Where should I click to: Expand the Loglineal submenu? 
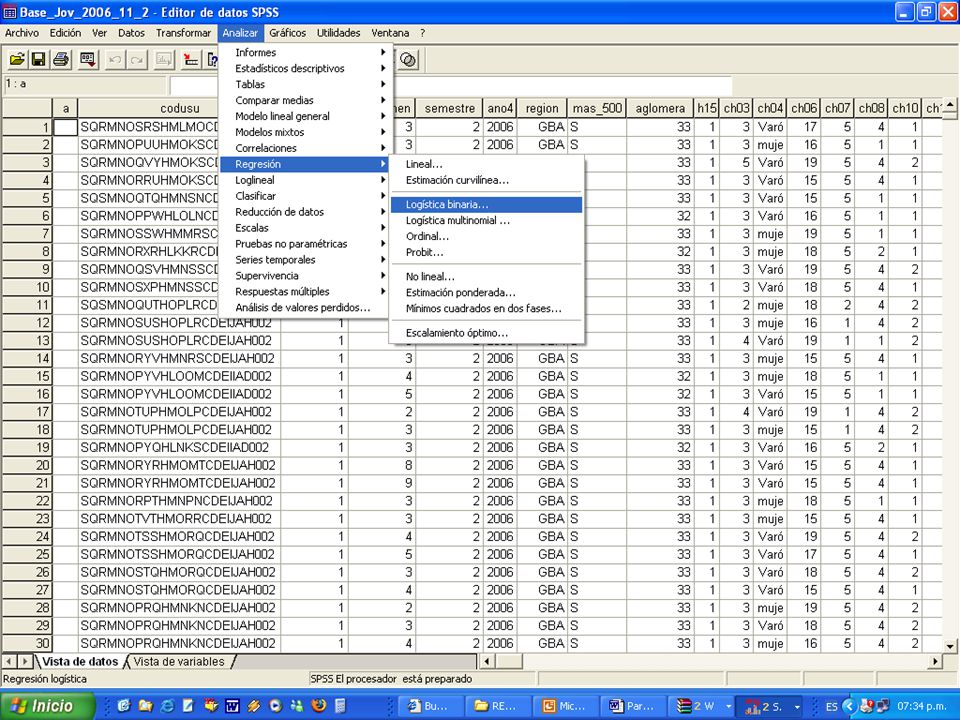coord(304,180)
